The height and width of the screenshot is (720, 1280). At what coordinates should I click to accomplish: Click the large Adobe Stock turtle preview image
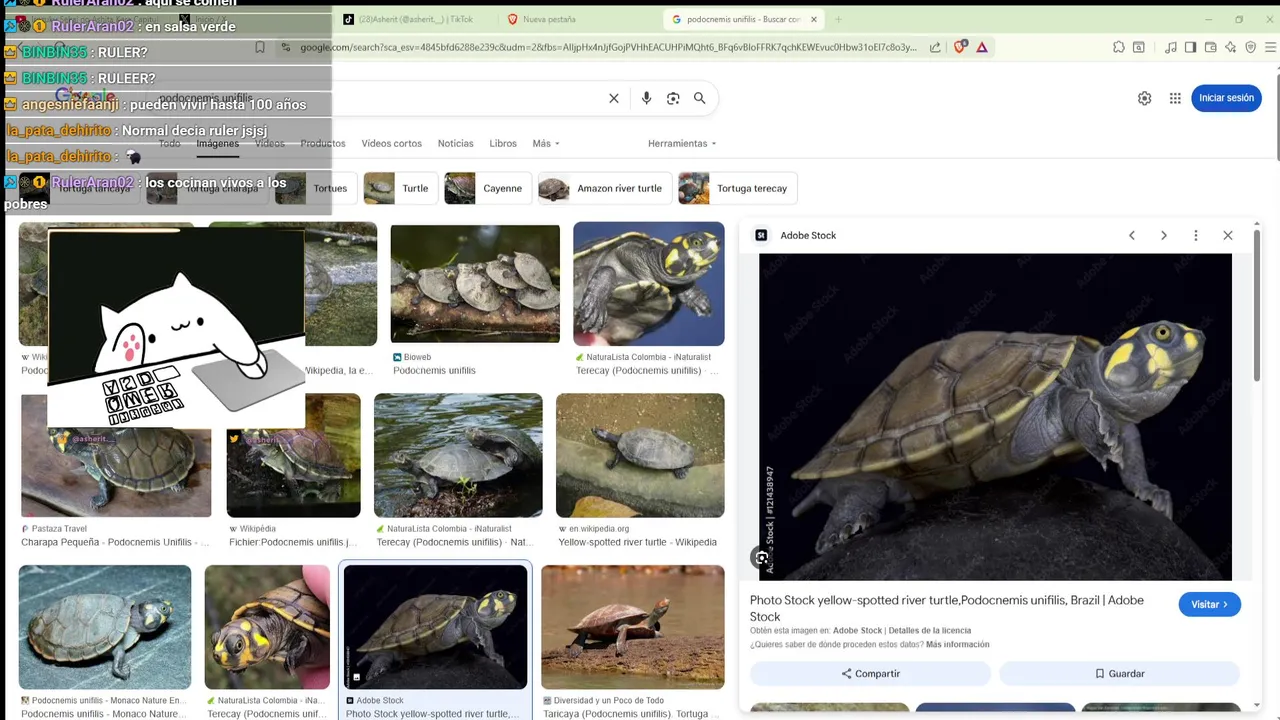tap(995, 416)
